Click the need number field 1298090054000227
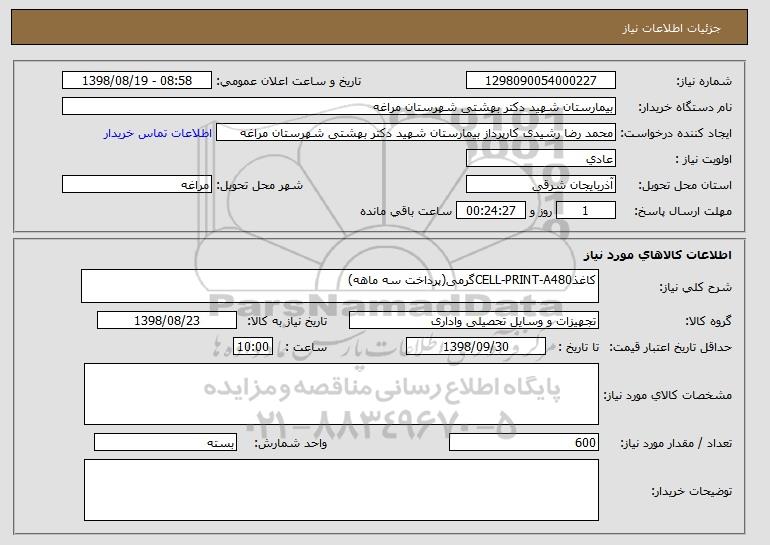Viewport: 770px width, 545px height. (541, 81)
